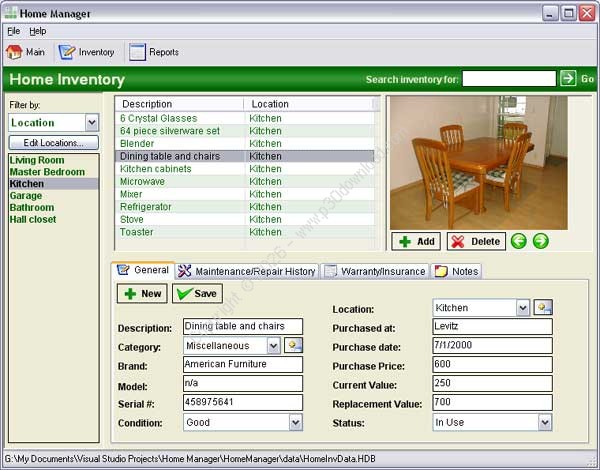Expand the Filter by Location dropdown
Viewport: 600px width, 470px height.
[x=92, y=123]
